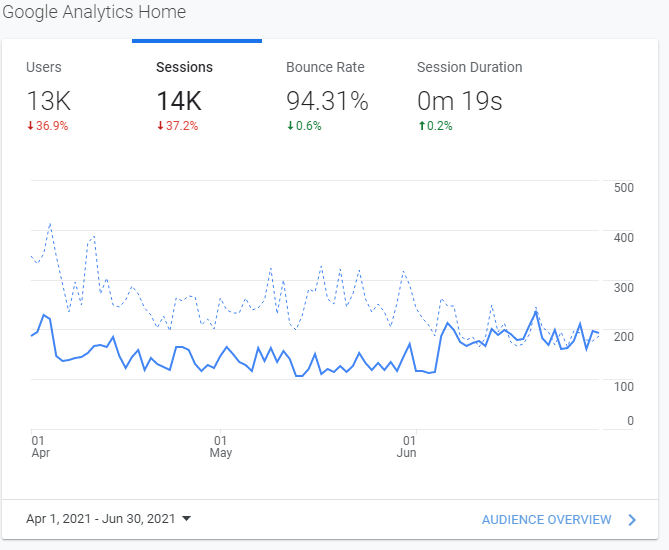Click the chevron arrow after Audience Overview
The image size is (669, 550).
click(x=631, y=519)
